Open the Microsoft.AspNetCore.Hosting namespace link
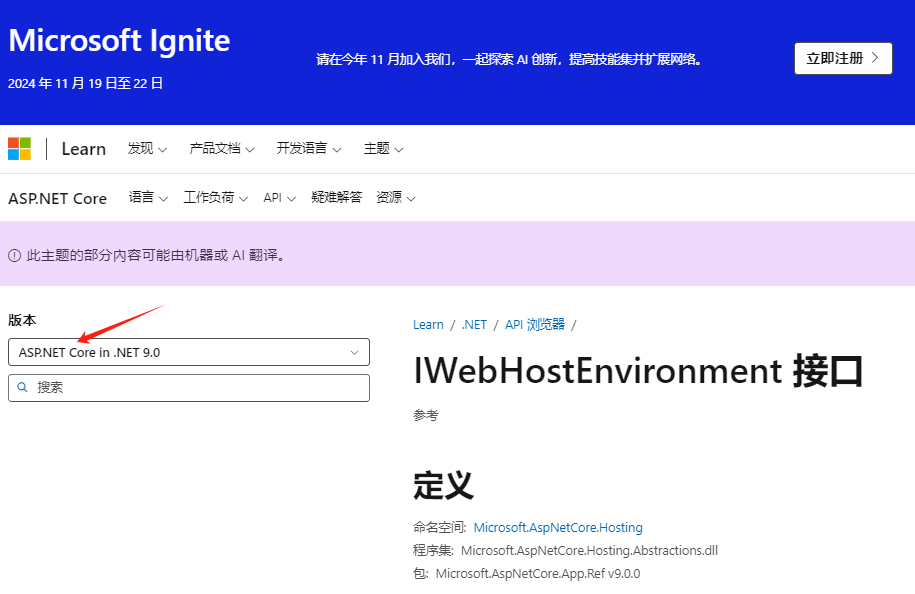 [x=558, y=527]
